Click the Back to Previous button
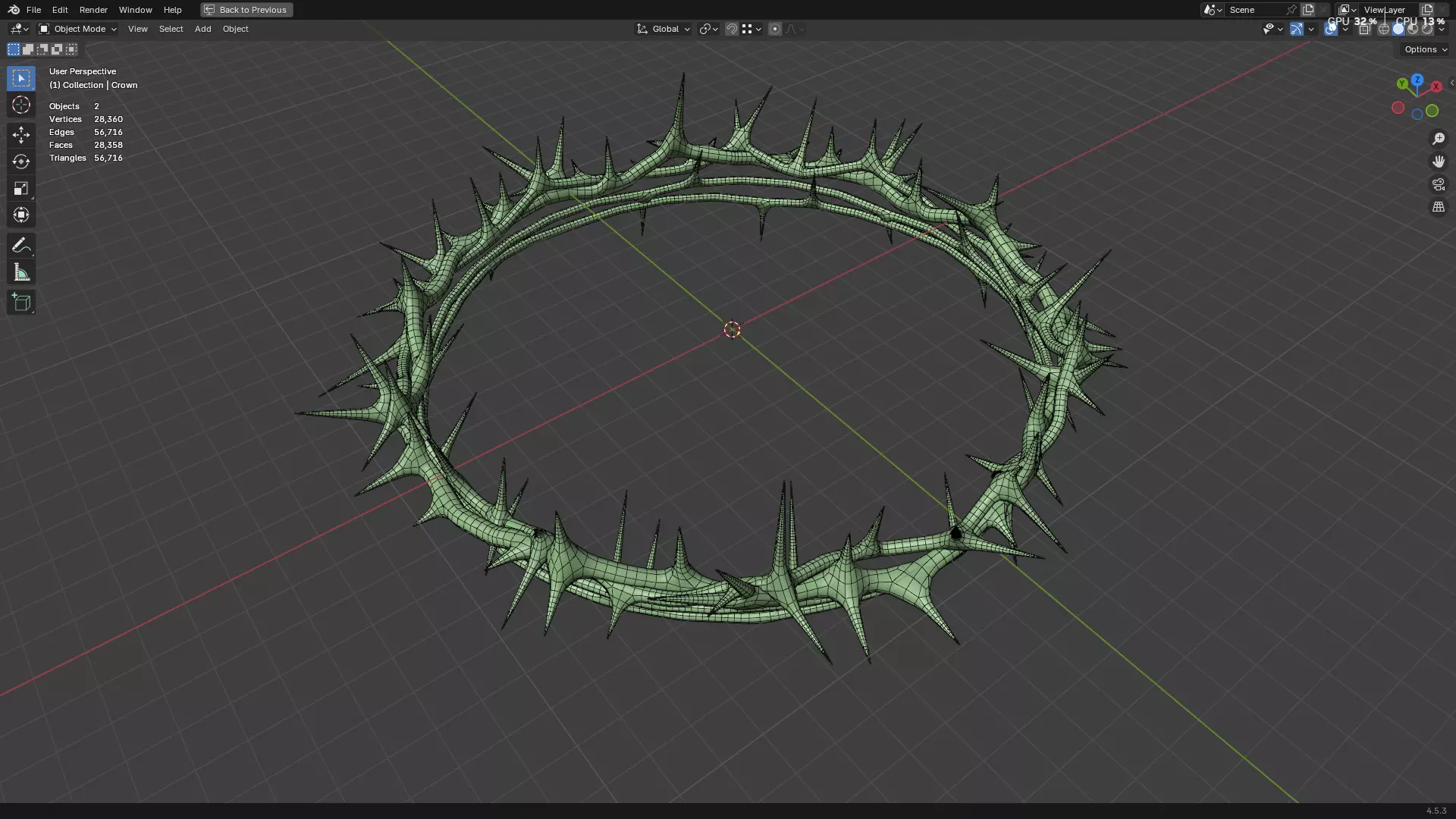Screen dimensions: 1456x819 tap(246, 10)
